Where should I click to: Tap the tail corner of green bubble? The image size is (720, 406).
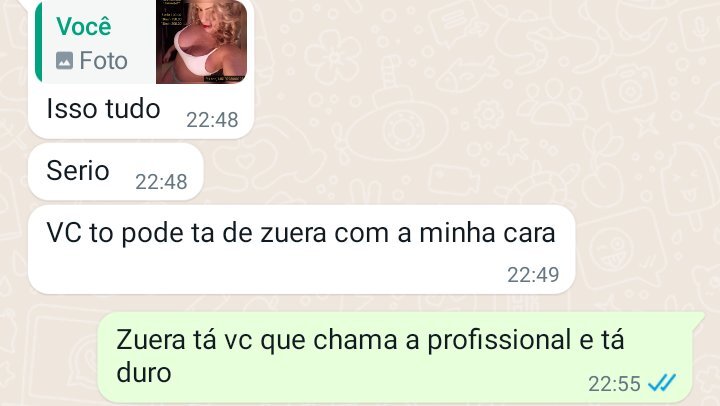point(700,317)
